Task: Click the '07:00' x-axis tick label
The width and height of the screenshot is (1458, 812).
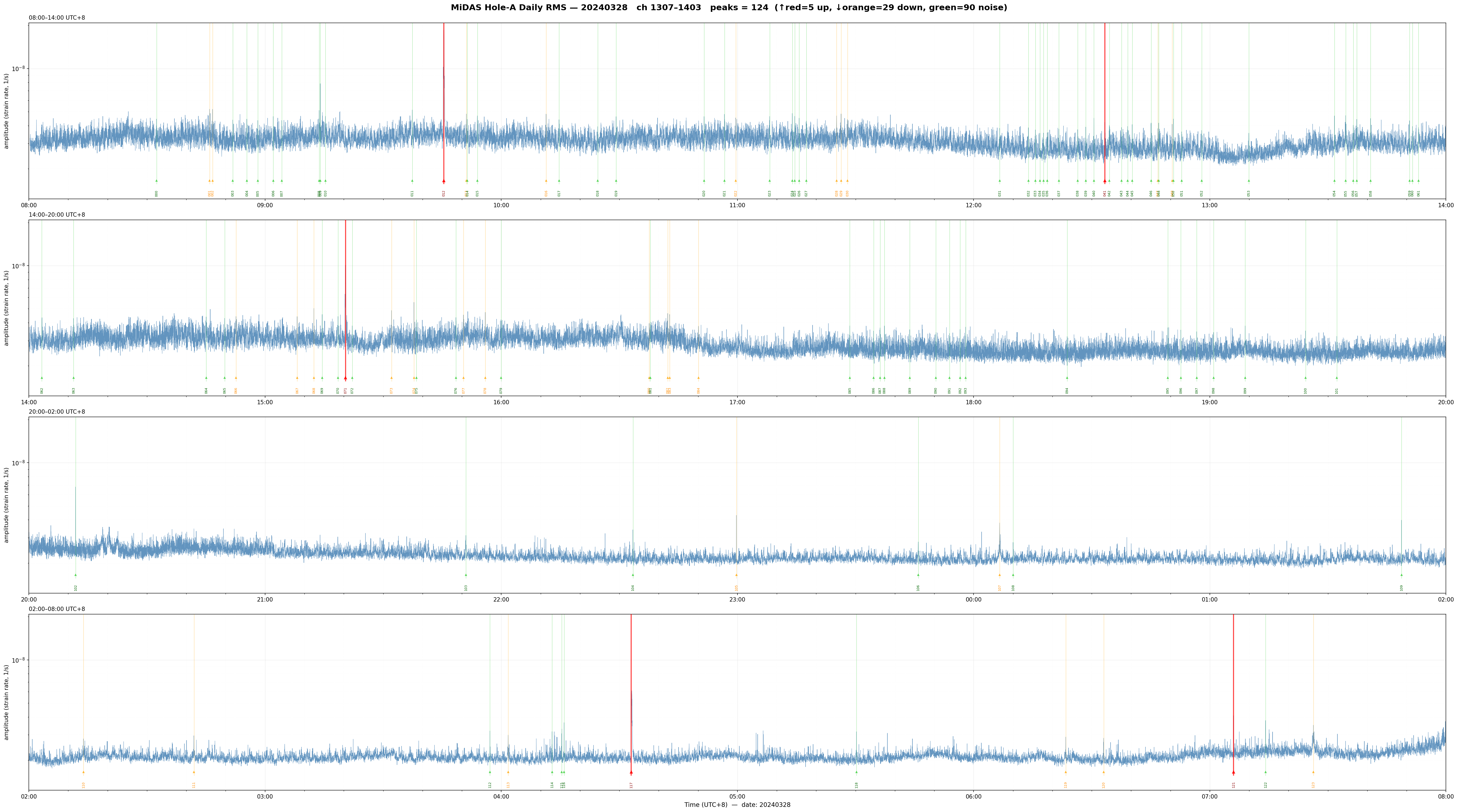Action: coord(1210,796)
